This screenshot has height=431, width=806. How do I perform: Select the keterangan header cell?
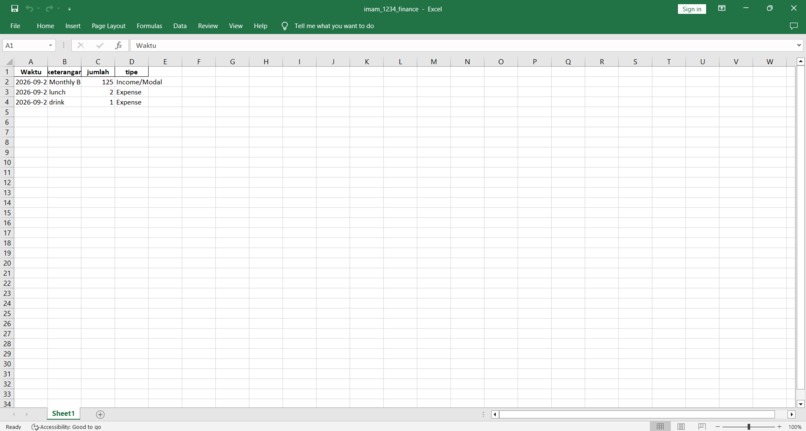tap(64, 72)
